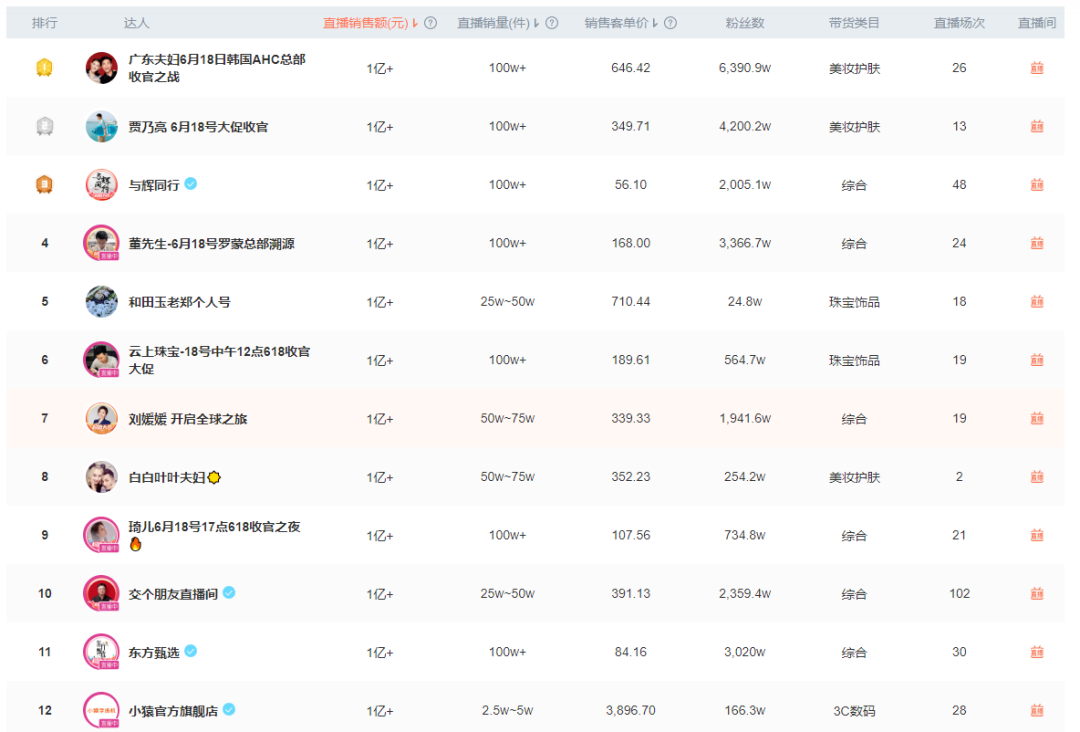The image size is (1080, 732).
Task: Open live room icon for 与辉同行 row
Action: 1037,185
